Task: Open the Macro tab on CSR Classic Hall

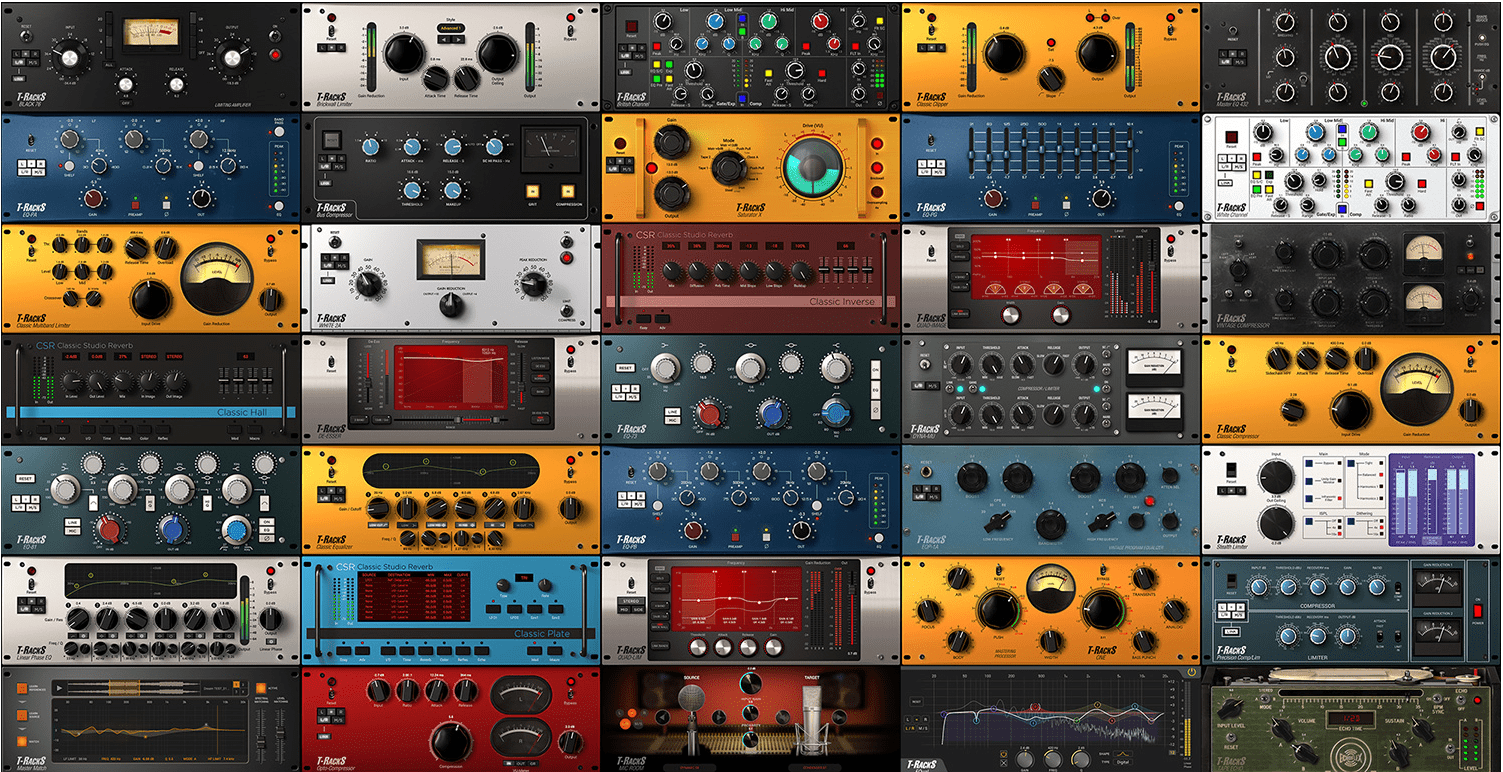Action: [256, 432]
